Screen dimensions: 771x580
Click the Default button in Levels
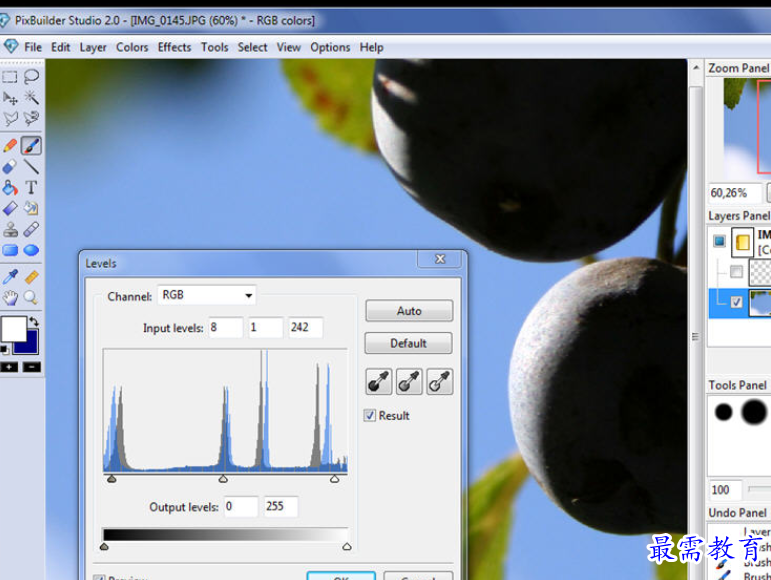point(408,343)
